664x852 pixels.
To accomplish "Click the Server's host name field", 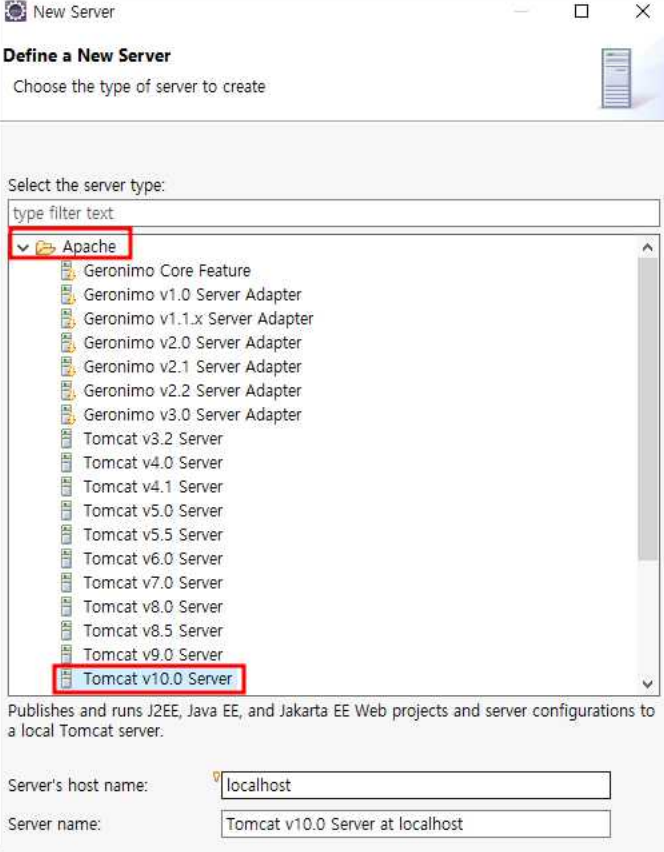I will [416, 785].
